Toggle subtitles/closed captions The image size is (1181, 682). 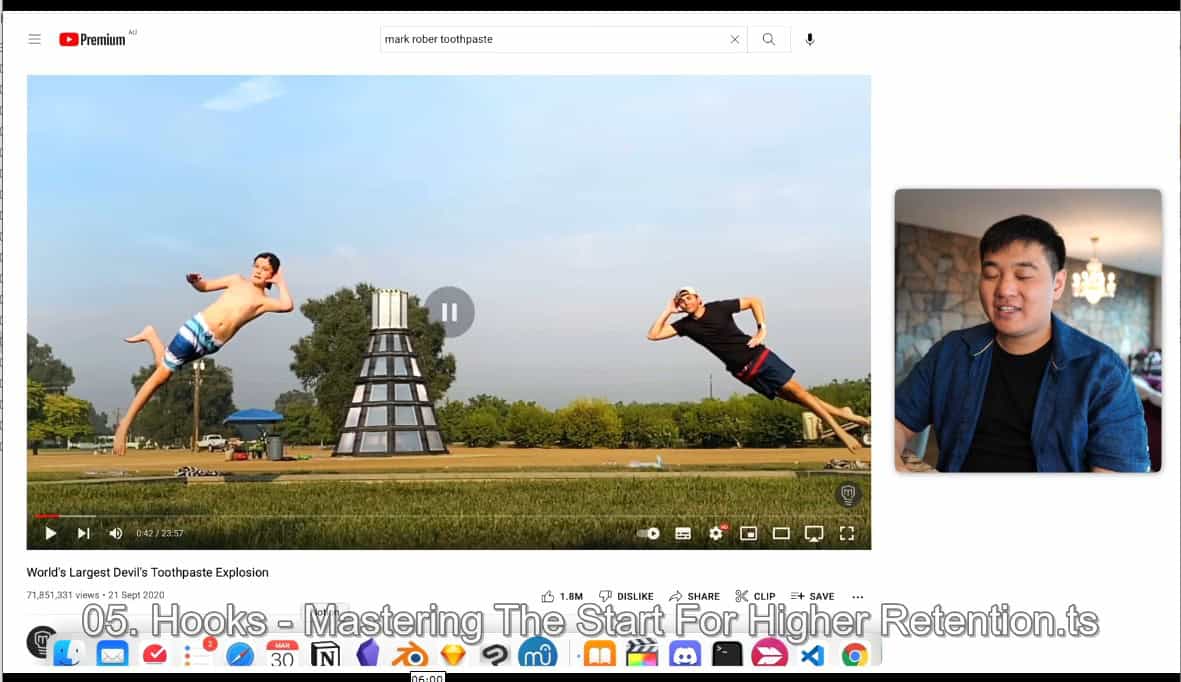[x=683, y=533]
